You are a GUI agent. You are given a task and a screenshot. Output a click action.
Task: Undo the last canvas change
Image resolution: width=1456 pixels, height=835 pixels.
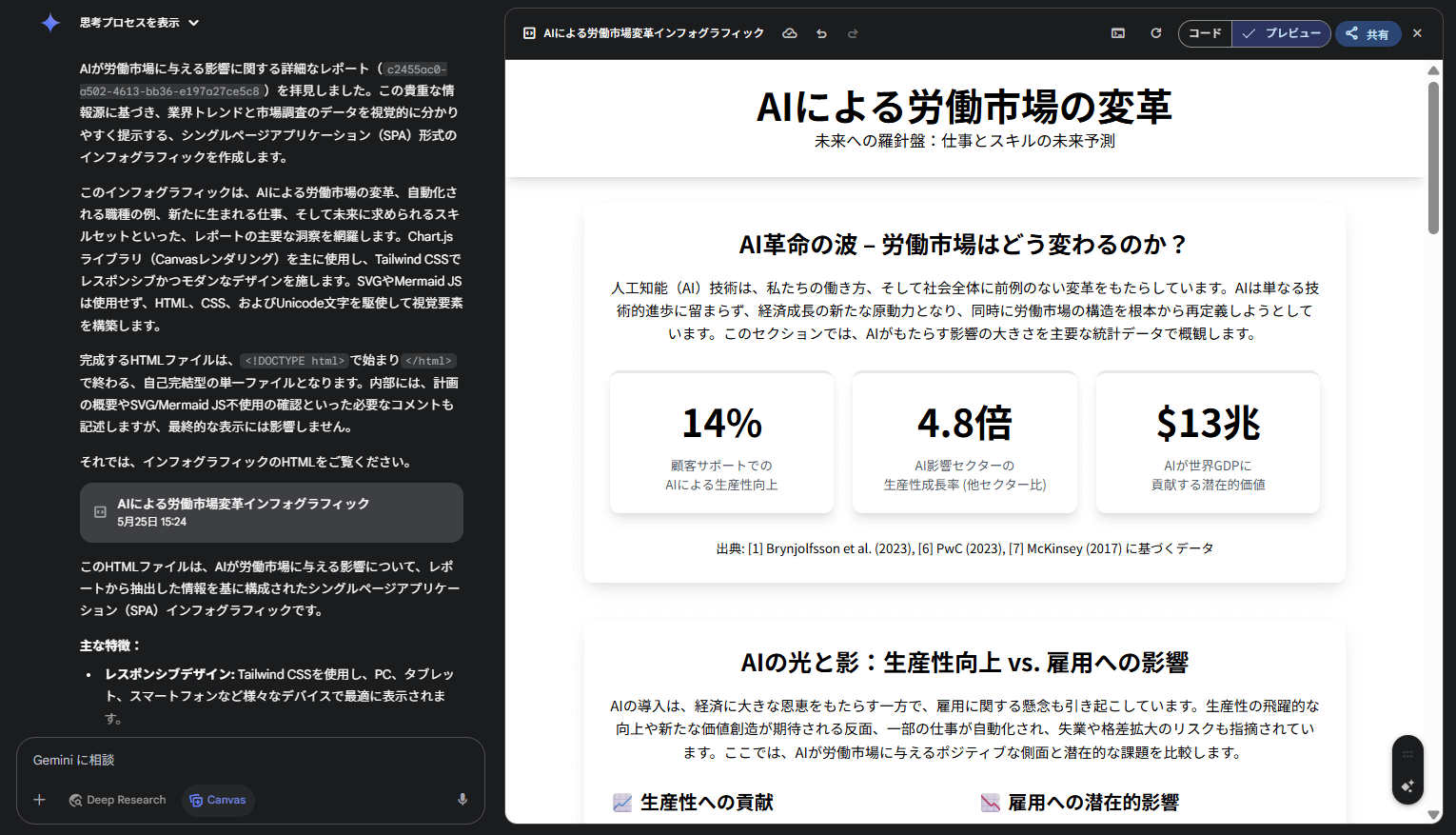click(x=821, y=33)
